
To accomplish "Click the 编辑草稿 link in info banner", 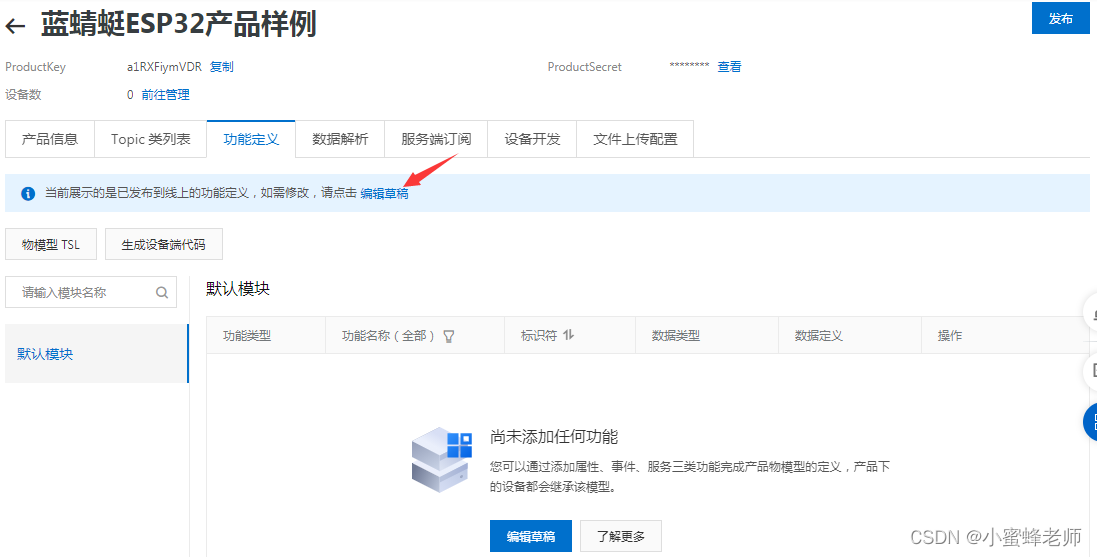I will 384,194.
